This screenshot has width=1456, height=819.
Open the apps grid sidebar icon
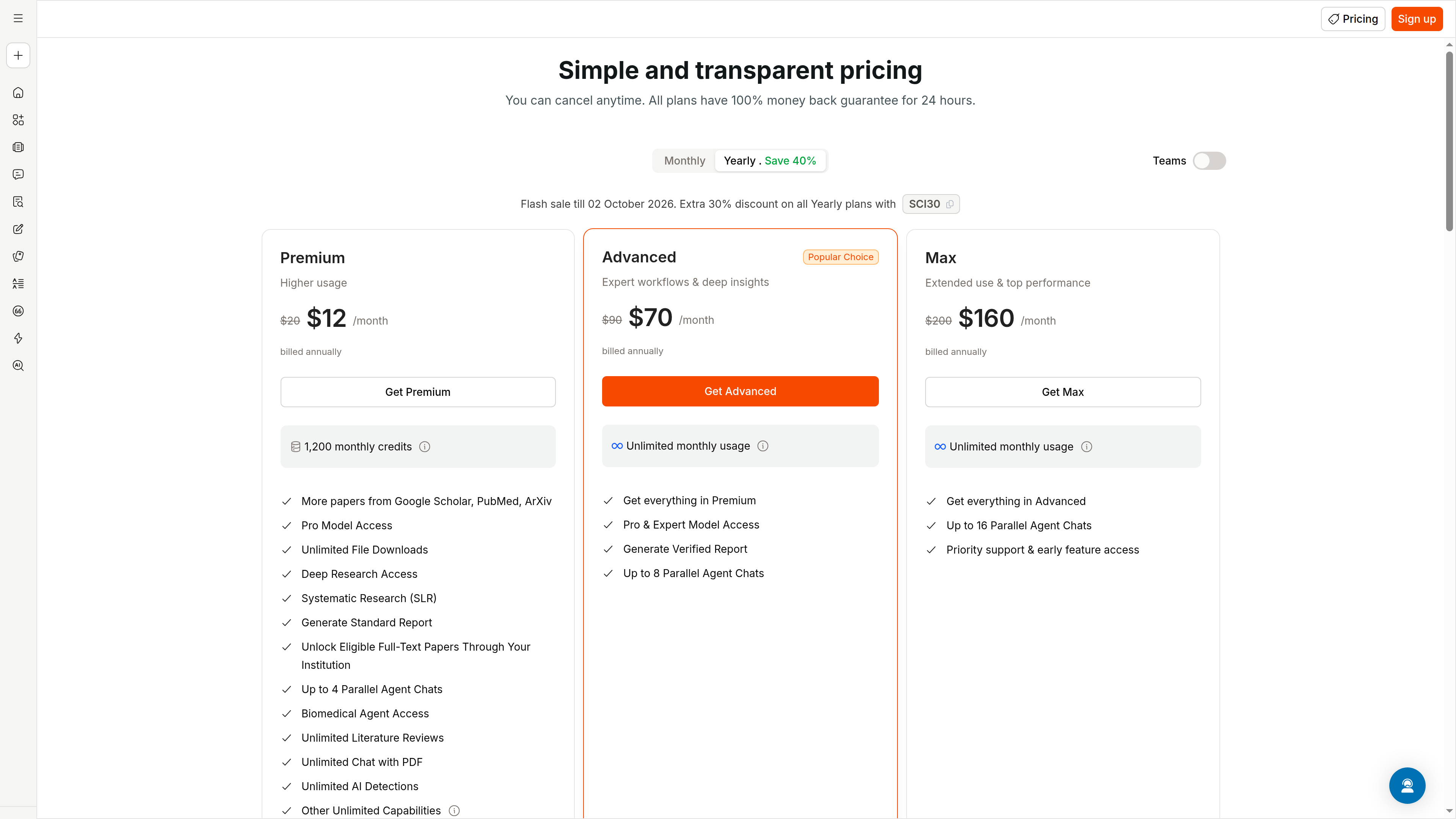coord(18,120)
